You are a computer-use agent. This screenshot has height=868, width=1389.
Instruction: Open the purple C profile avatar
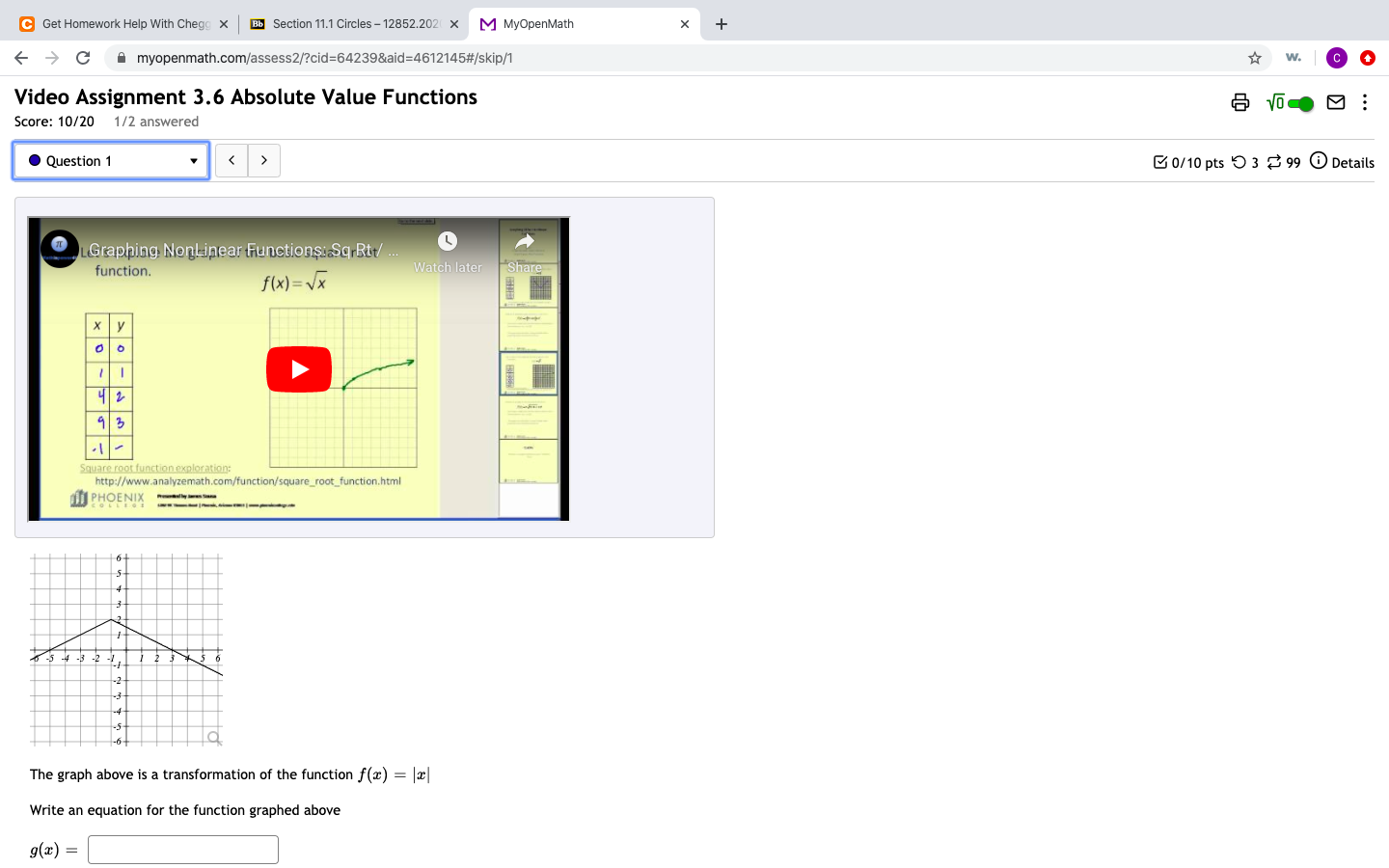[x=1337, y=58]
